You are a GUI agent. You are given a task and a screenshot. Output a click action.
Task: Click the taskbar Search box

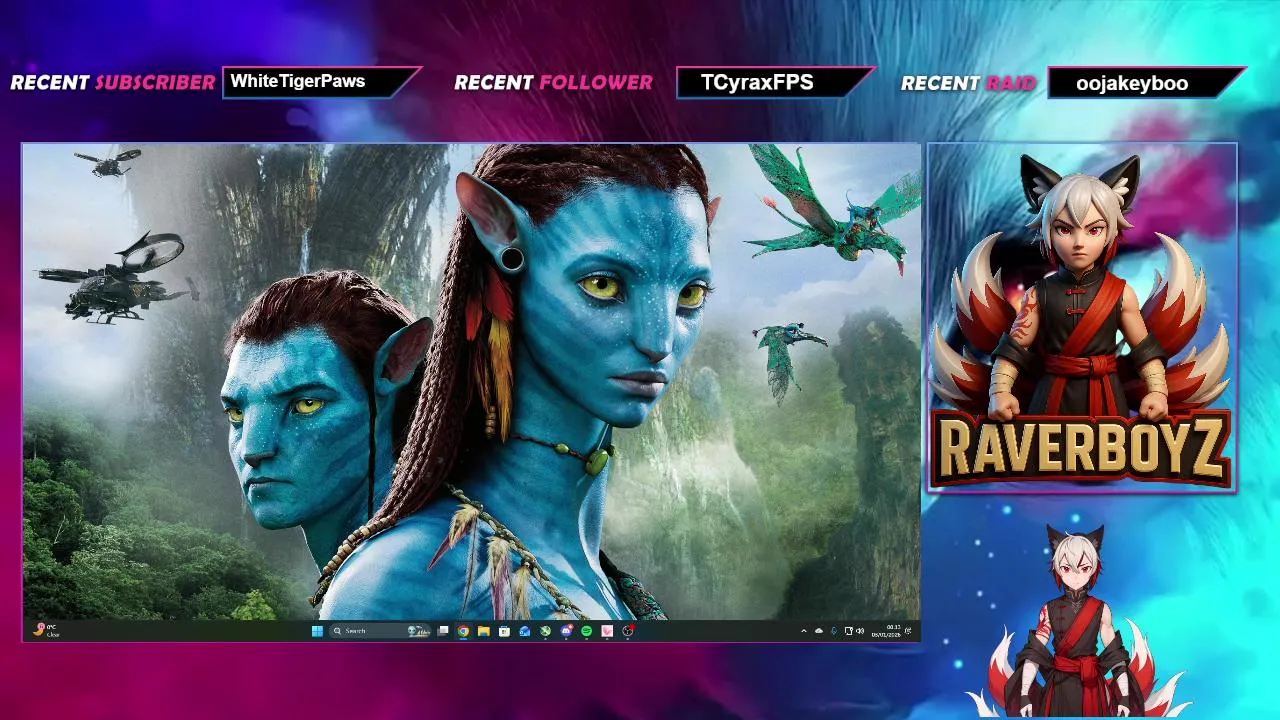click(x=379, y=631)
